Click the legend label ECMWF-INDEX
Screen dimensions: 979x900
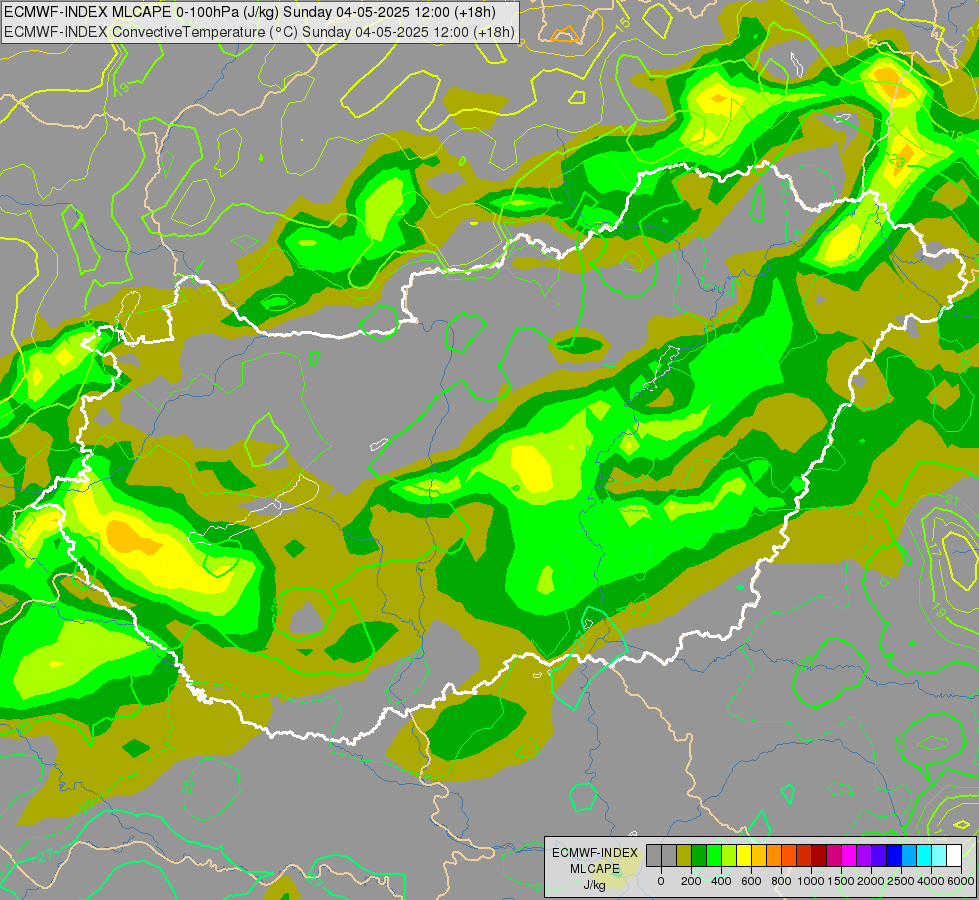tap(595, 853)
